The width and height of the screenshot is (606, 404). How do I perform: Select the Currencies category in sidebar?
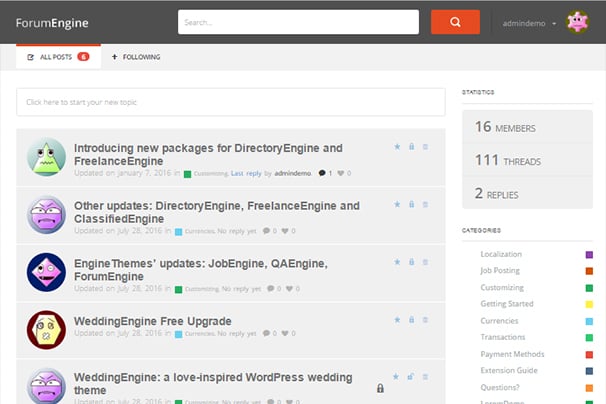499,320
